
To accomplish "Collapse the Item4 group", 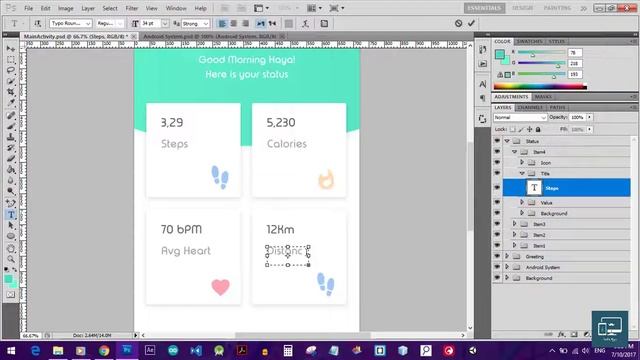I will pos(514,151).
